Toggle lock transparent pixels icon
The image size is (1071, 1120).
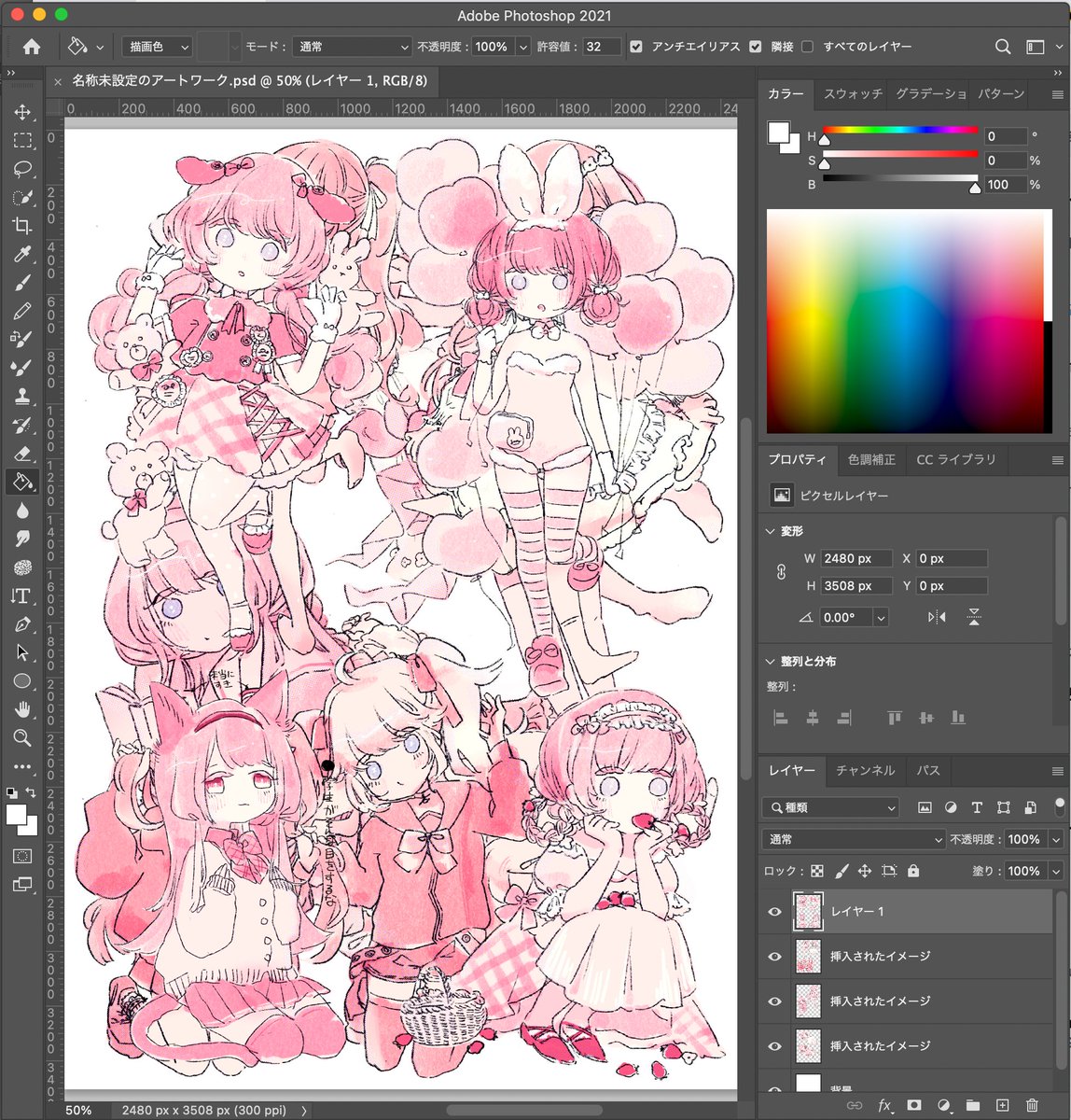pyautogui.click(x=817, y=871)
